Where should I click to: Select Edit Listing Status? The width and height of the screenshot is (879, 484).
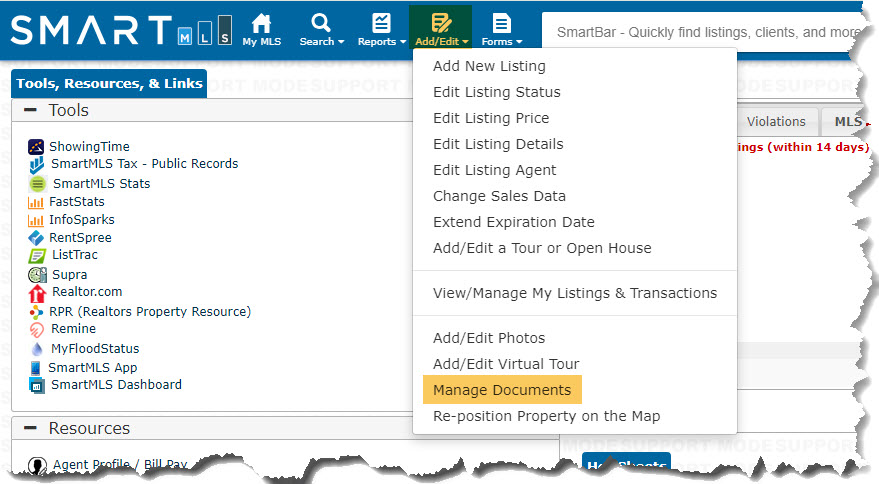(497, 92)
